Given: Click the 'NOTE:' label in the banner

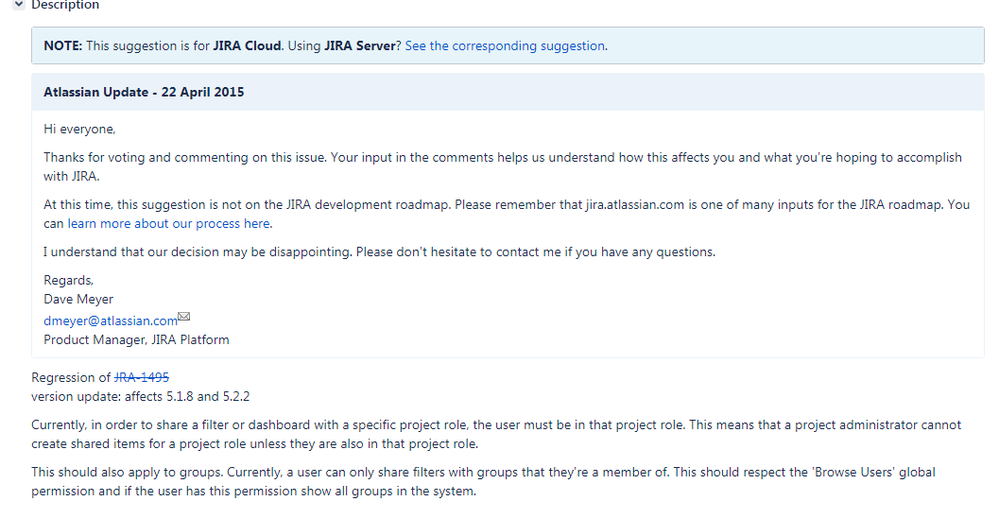Looking at the screenshot, I should click(x=63, y=46).
